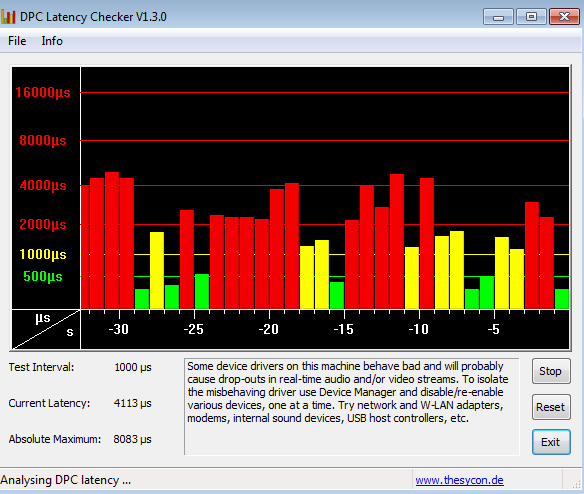The image size is (584, 494).
Task: Click the Current Latency value 4113 µs
Action: 133,403
